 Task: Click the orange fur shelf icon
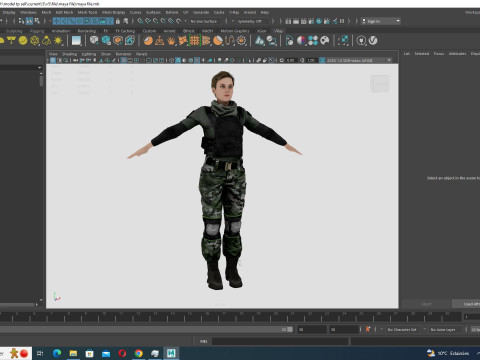coord(171,41)
